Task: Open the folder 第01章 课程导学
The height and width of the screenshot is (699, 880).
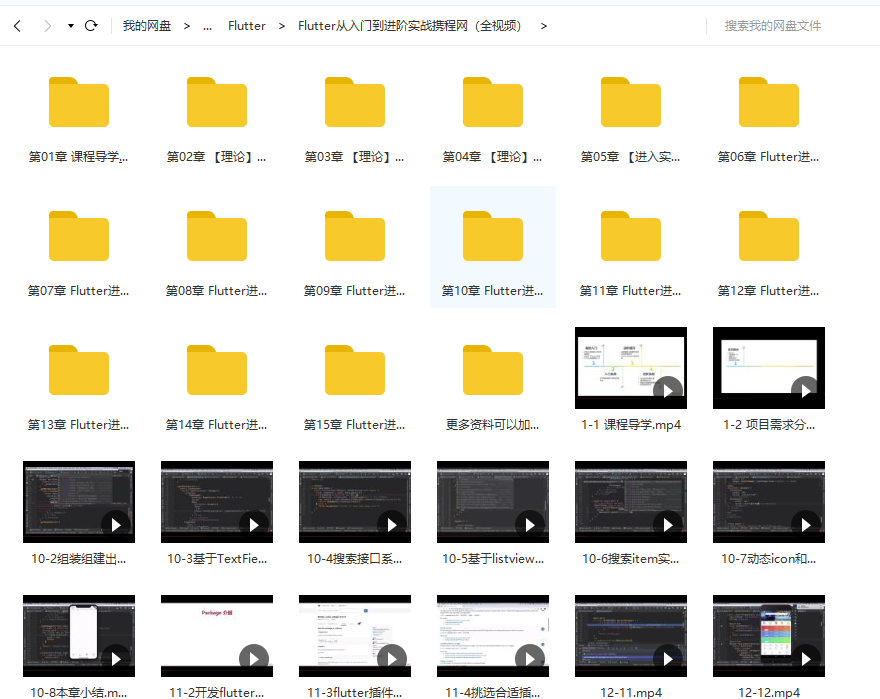Action: (x=78, y=102)
